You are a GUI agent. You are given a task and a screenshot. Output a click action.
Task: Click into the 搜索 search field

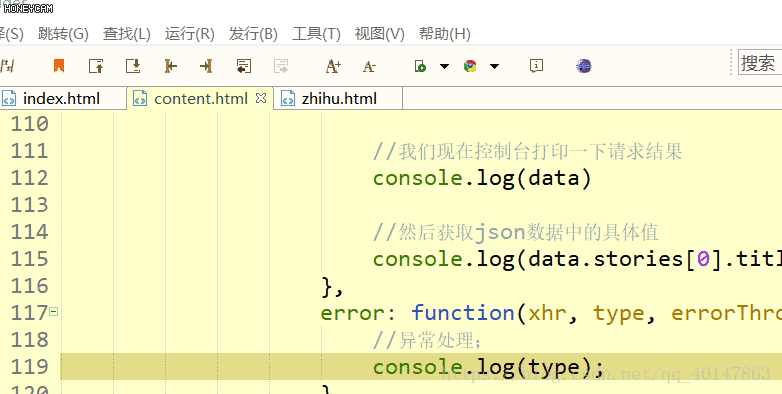click(760, 62)
